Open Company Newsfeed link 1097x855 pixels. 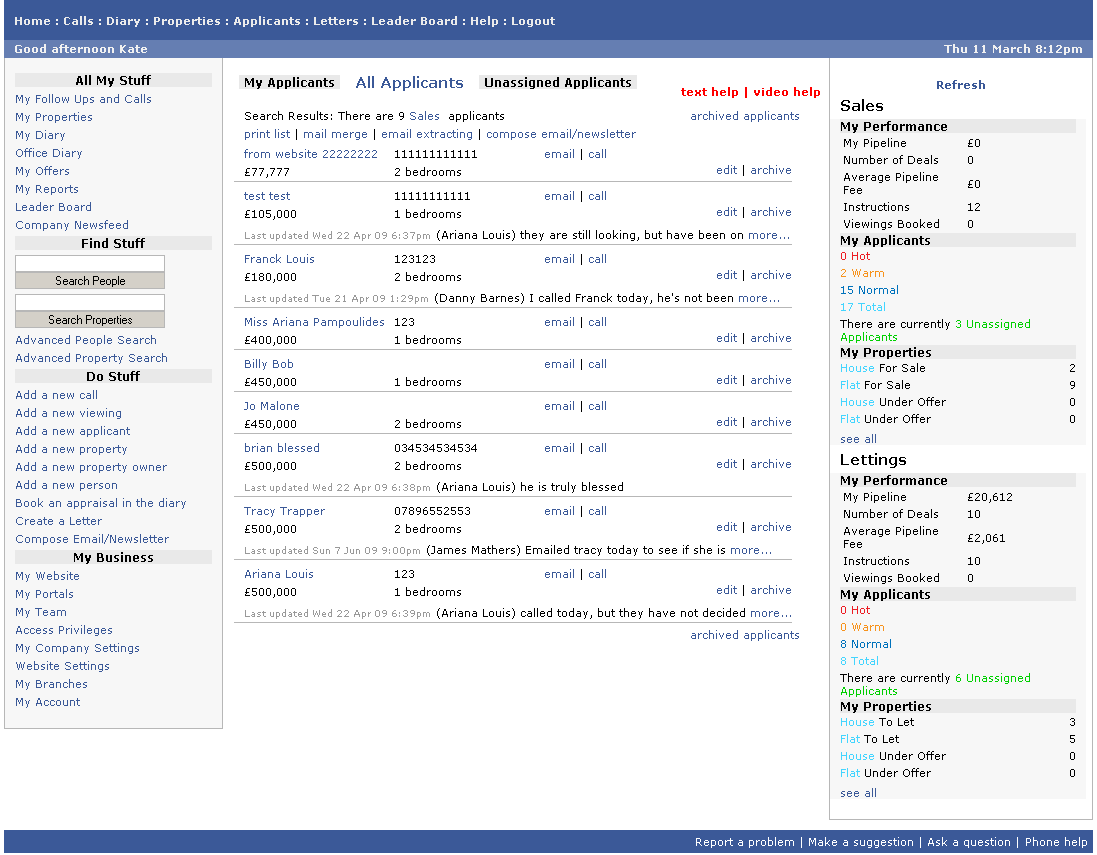point(72,225)
